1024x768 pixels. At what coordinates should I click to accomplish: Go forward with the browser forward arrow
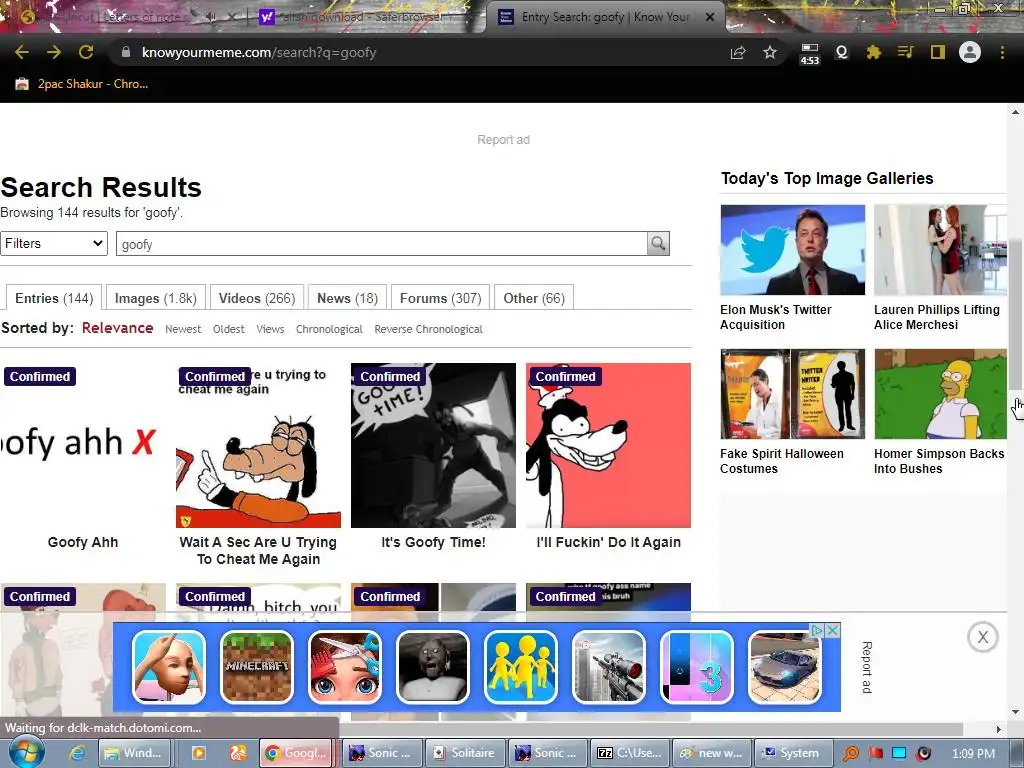pos(54,52)
